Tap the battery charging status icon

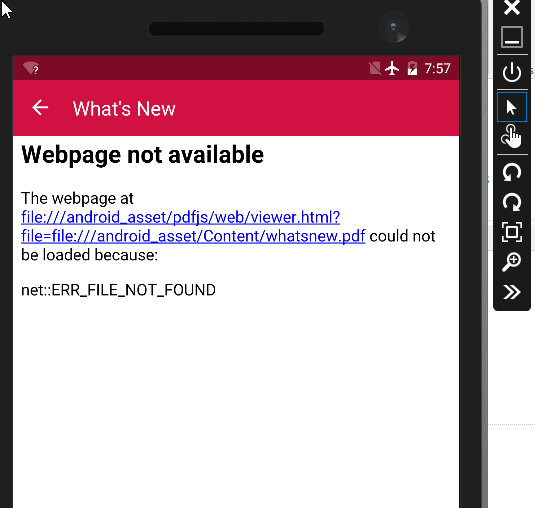[412, 68]
